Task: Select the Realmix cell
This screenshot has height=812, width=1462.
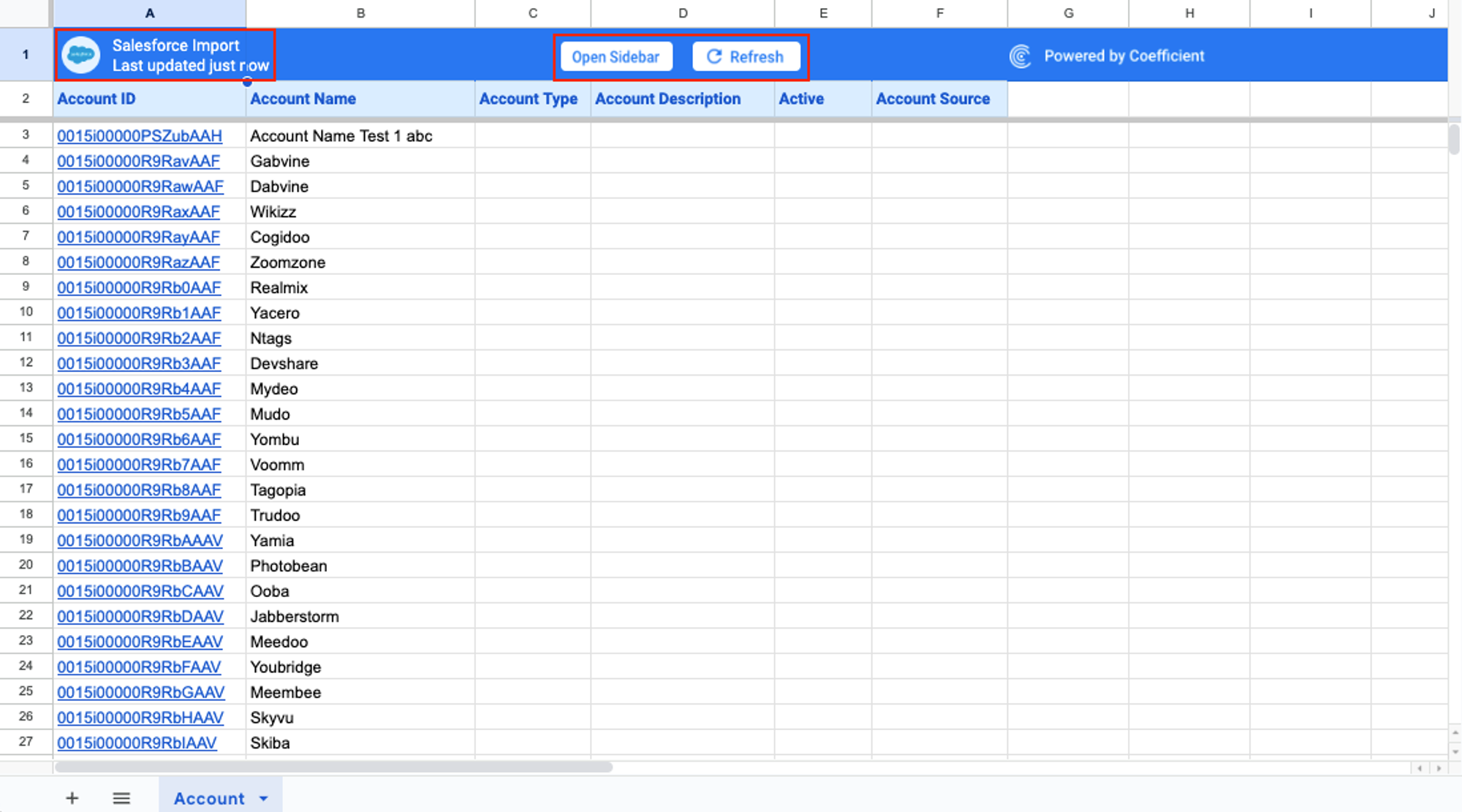Action: pyautogui.click(x=360, y=288)
